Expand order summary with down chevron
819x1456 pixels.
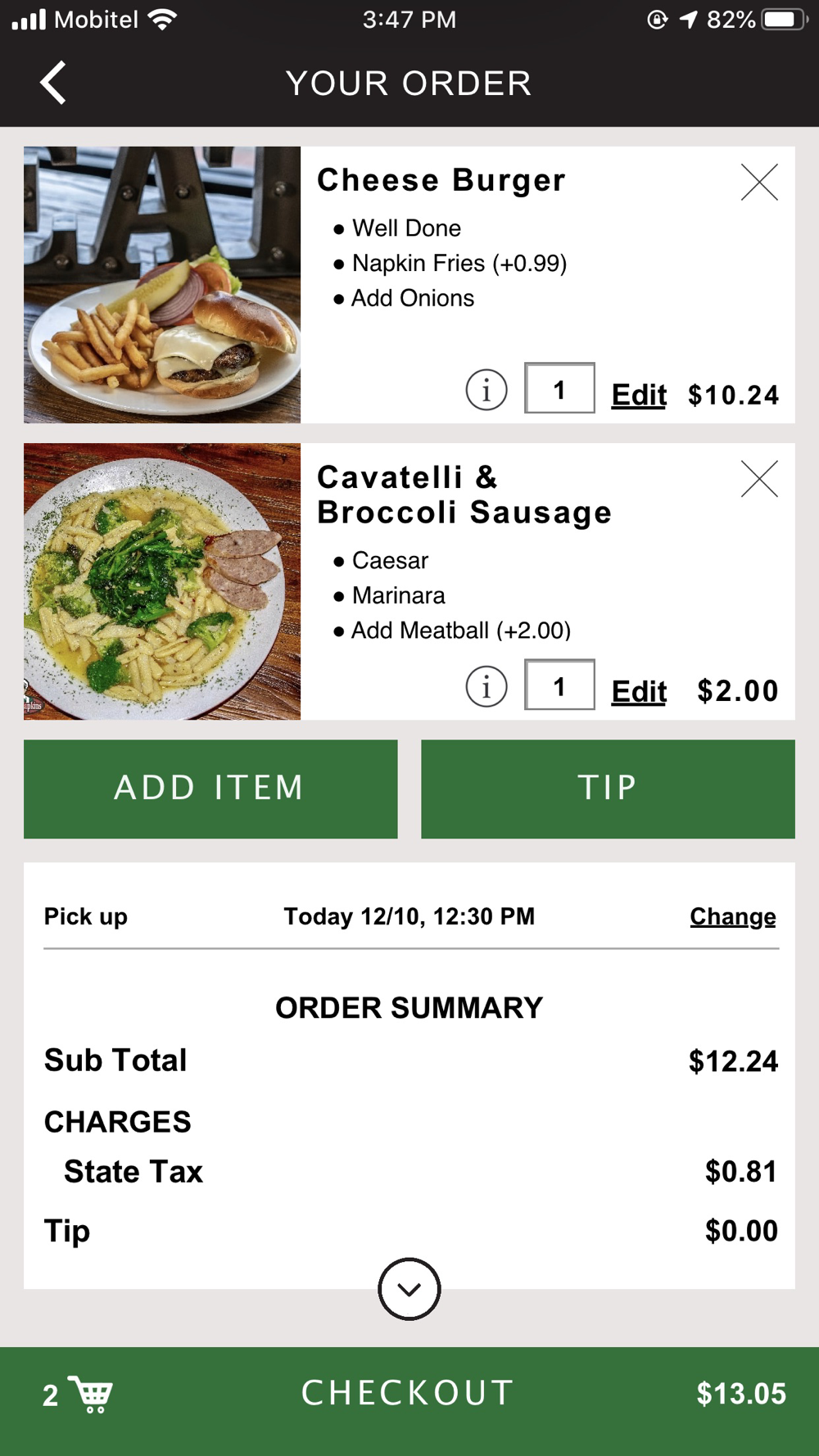pyautogui.click(x=409, y=1289)
